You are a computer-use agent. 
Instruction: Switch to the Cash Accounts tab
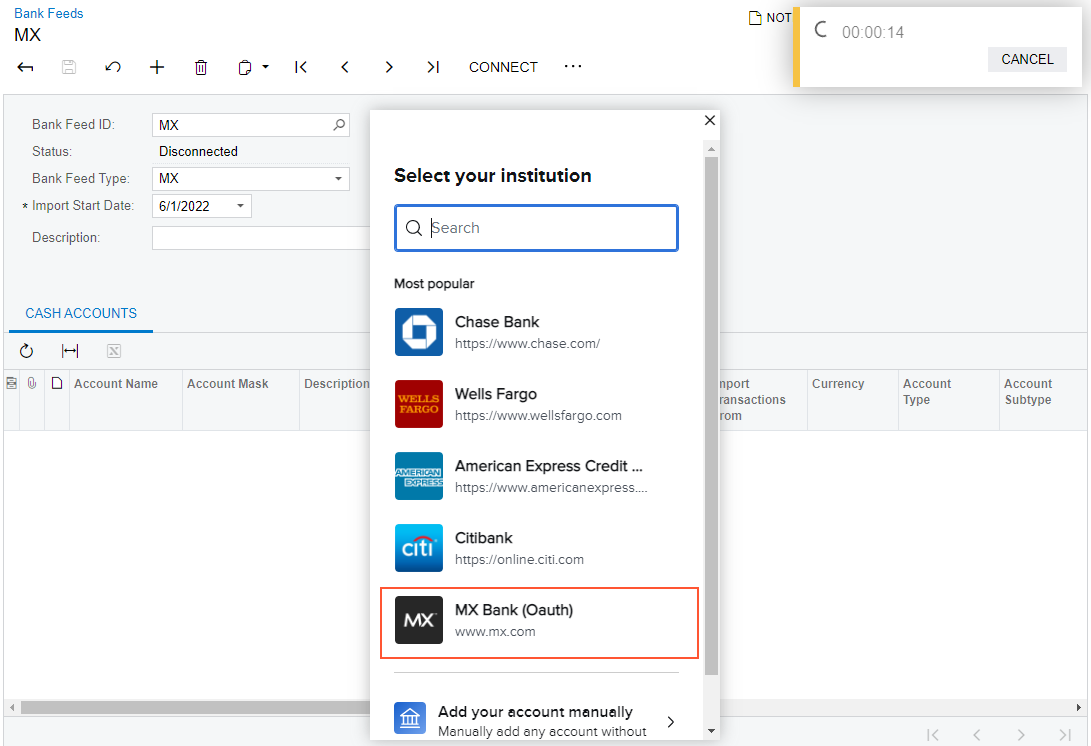[x=81, y=313]
